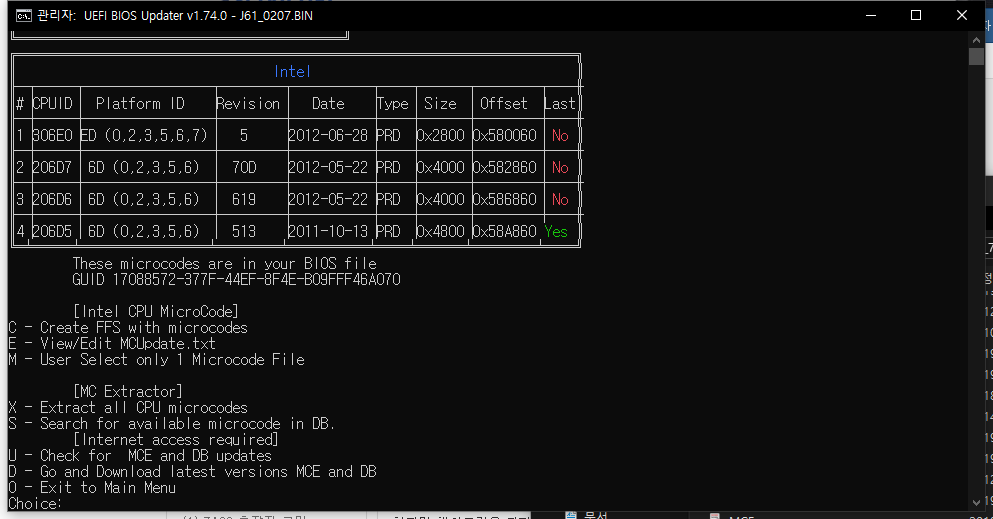Click the vertical scrollbar thumb
Viewport: 993px width, 519px height.
(976, 56)
